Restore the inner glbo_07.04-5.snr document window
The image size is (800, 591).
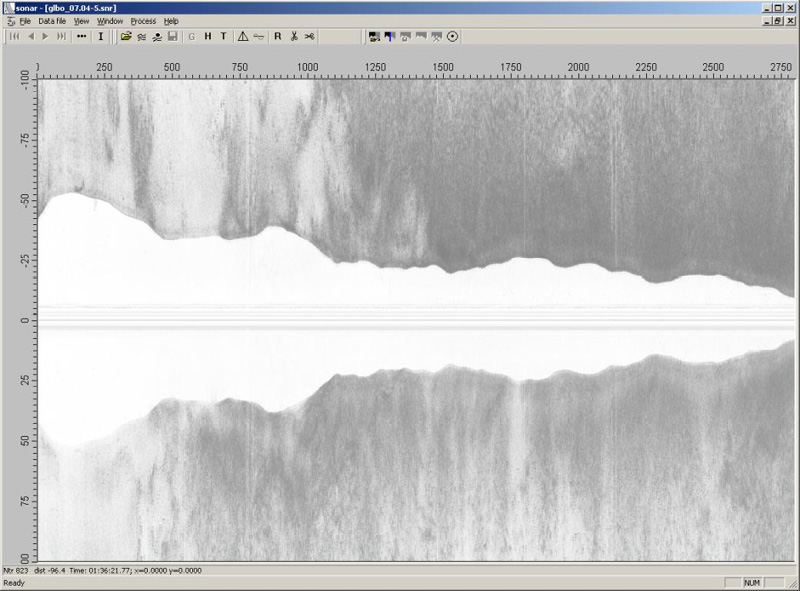point(778,21)
